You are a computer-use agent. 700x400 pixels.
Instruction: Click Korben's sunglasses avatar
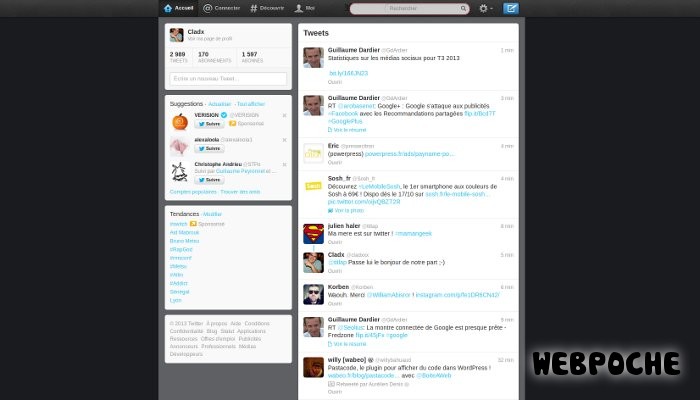pyautogui.click(x=313, y=295)
